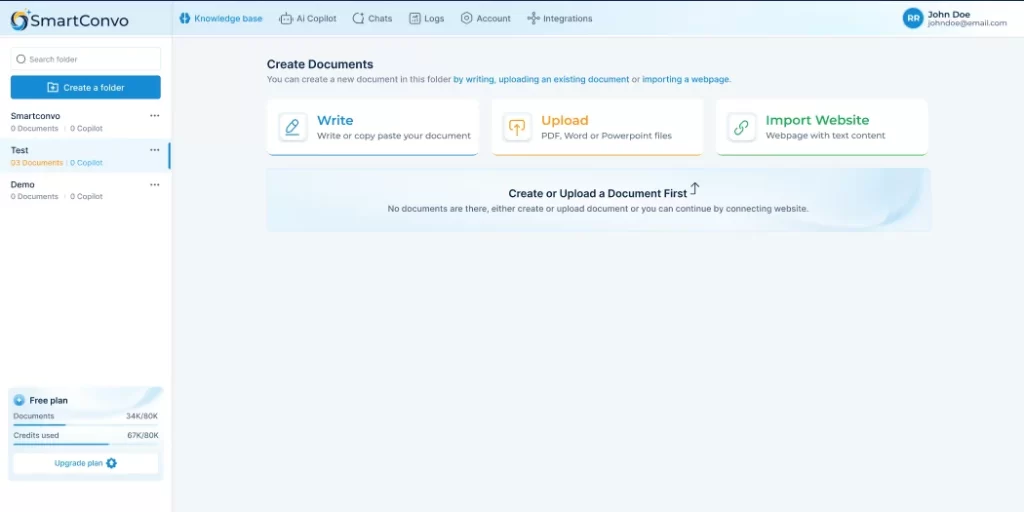Viewport: 1024px width, 512px height.
Task: Click the Ai Copilot robot icon
Action: [285, 19]
